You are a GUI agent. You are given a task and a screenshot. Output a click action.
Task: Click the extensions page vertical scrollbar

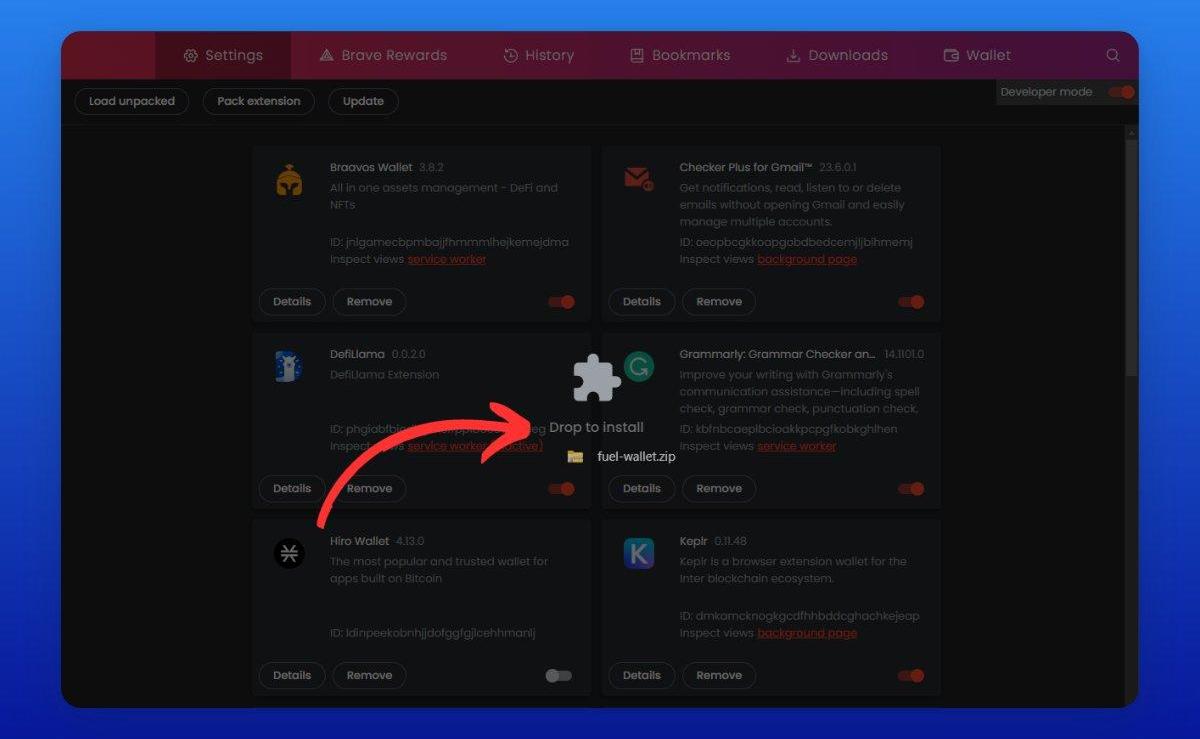[x=1132, y=258]
